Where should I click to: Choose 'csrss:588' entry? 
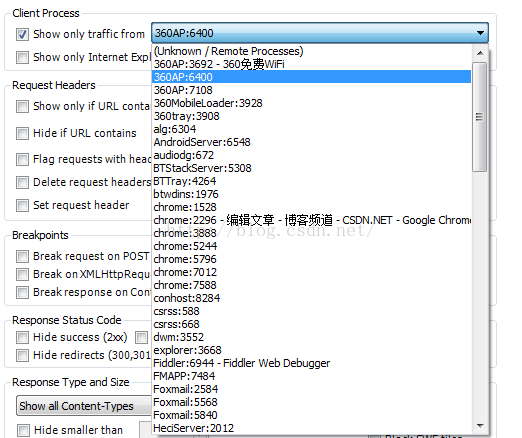pos(312,311)
